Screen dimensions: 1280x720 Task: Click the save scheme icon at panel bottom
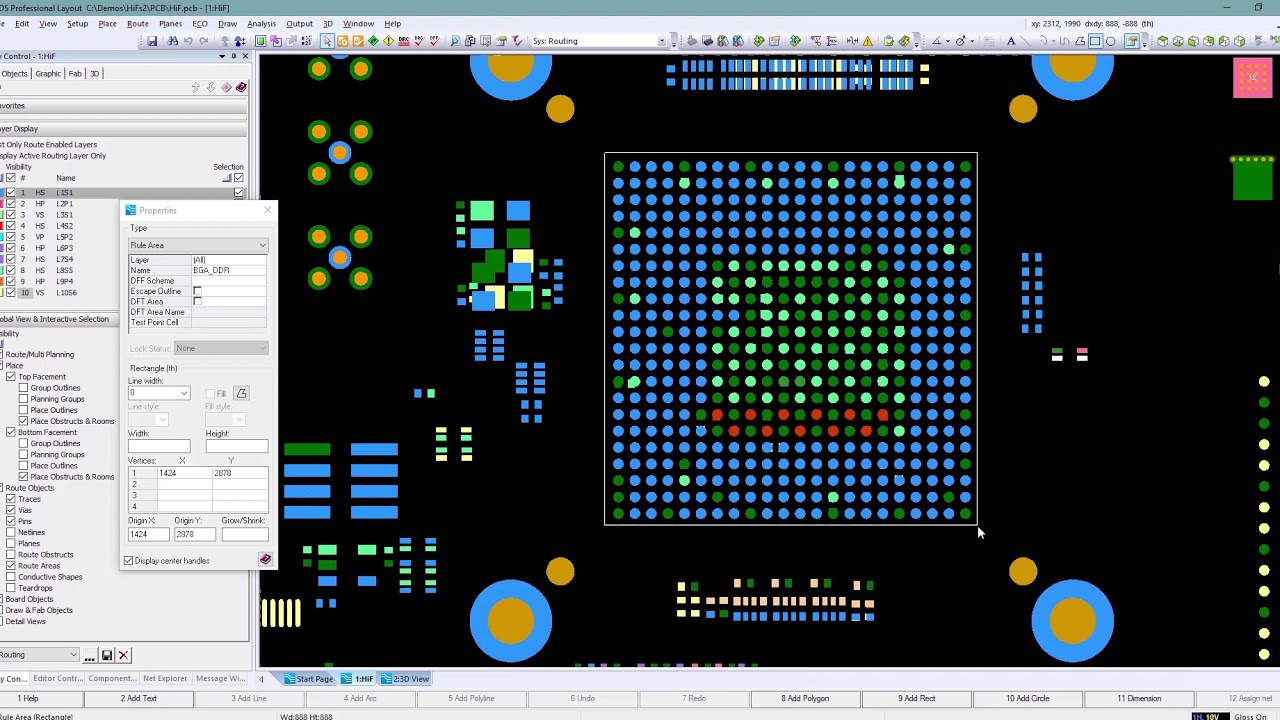point(107,655)
